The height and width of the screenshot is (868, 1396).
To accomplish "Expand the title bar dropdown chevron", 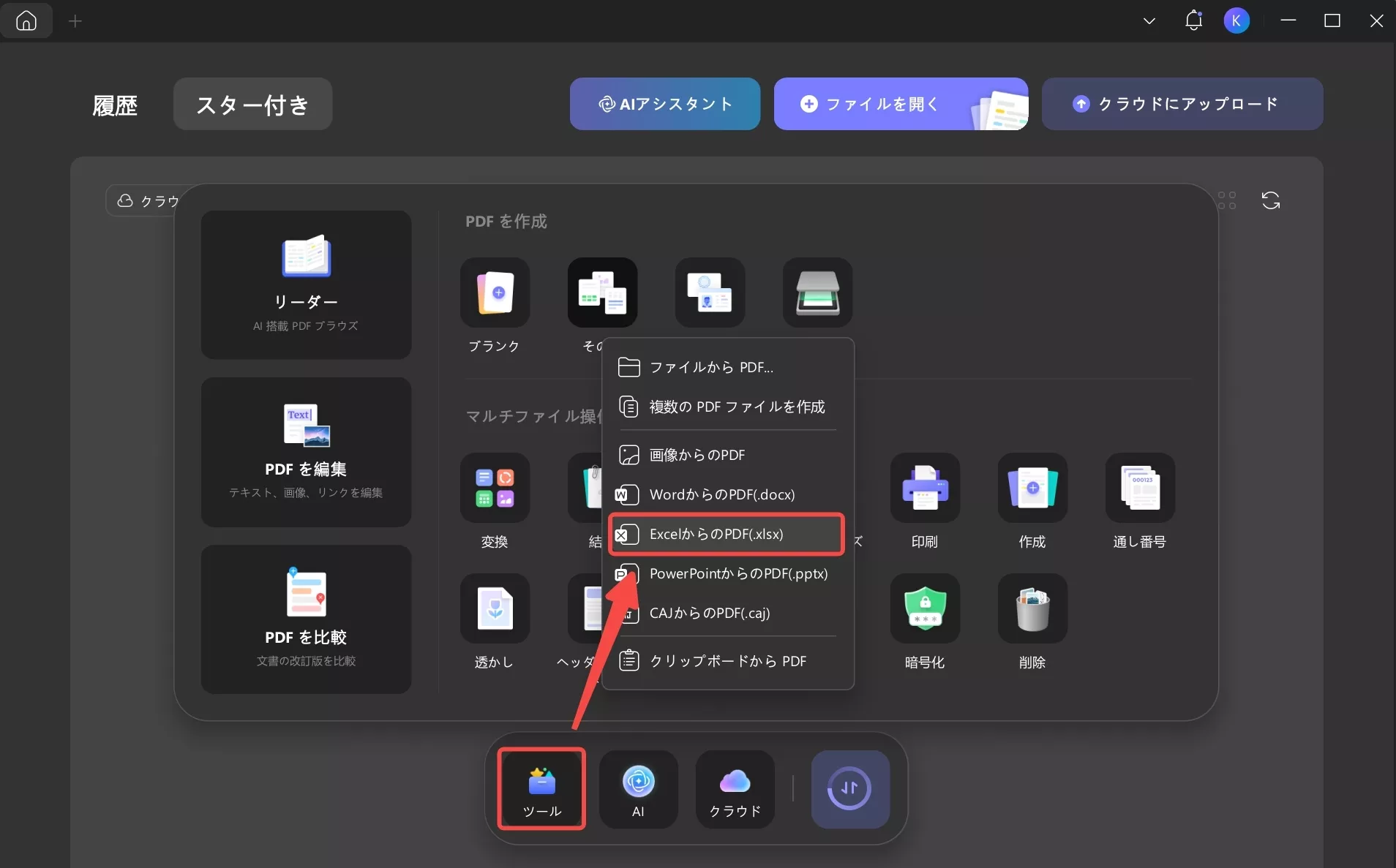I will click(x=1149, y=21).
